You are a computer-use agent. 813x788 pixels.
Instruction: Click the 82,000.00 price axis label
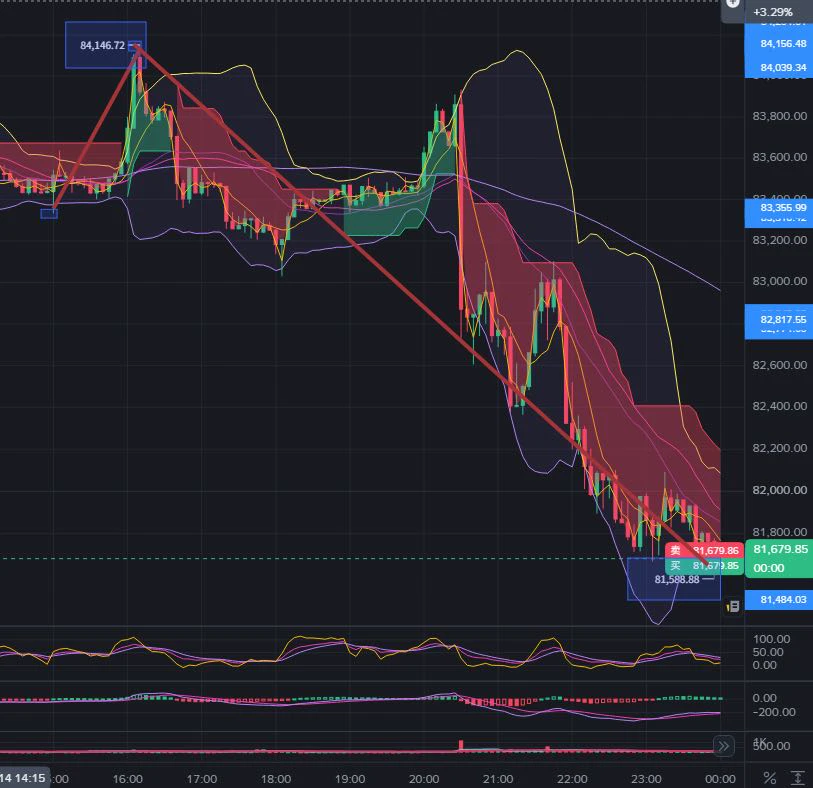[779, 490]
